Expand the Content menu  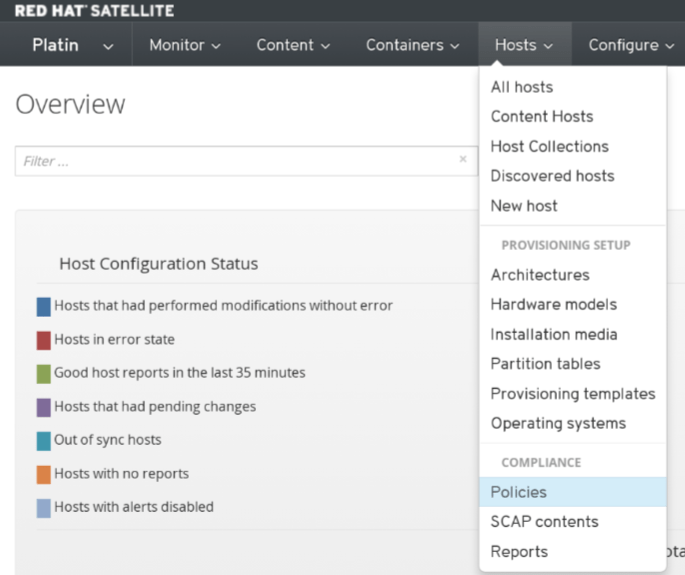point(293,45)
